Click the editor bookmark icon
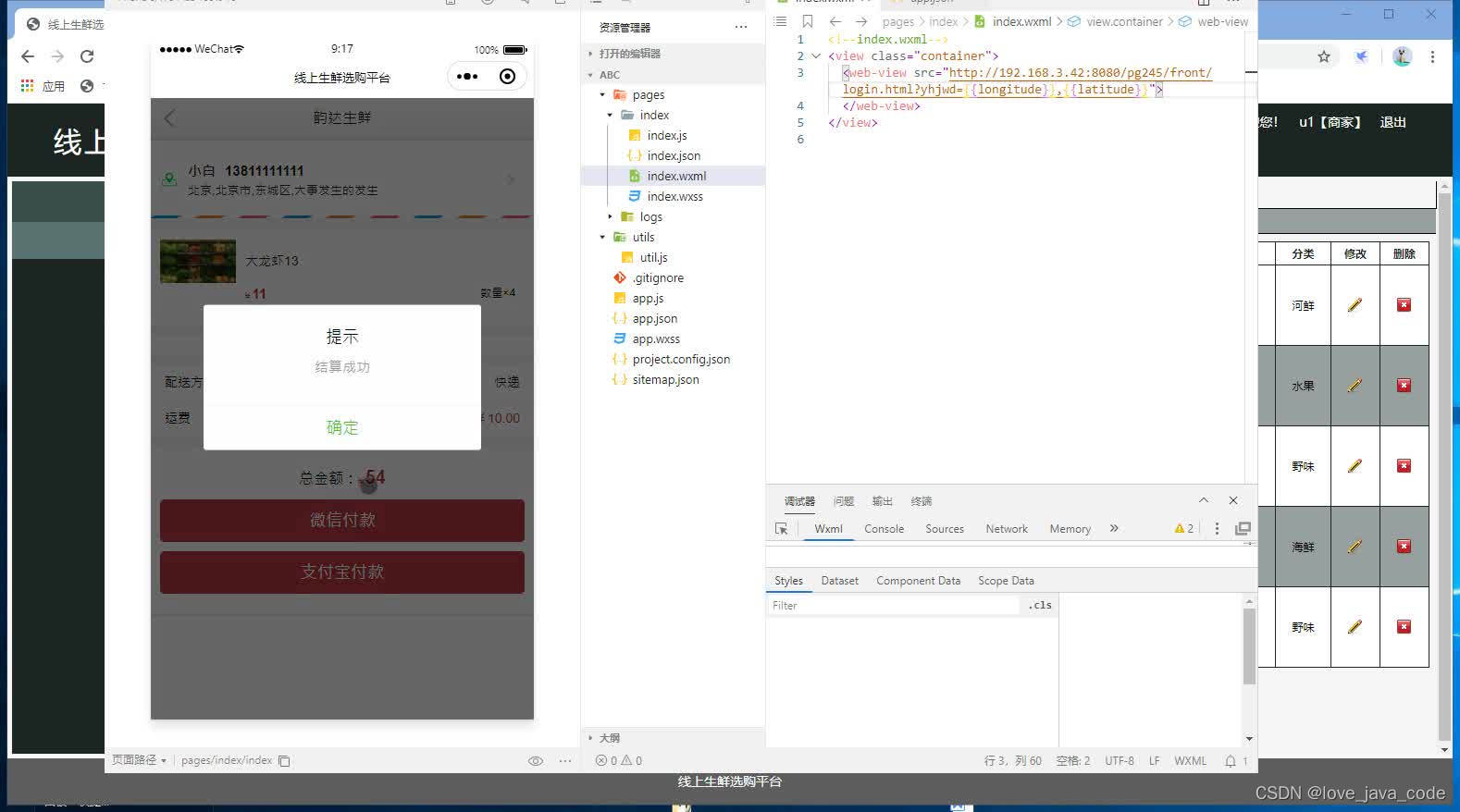The height and width of the screenshot is (812, 1460). coord(807,21)
